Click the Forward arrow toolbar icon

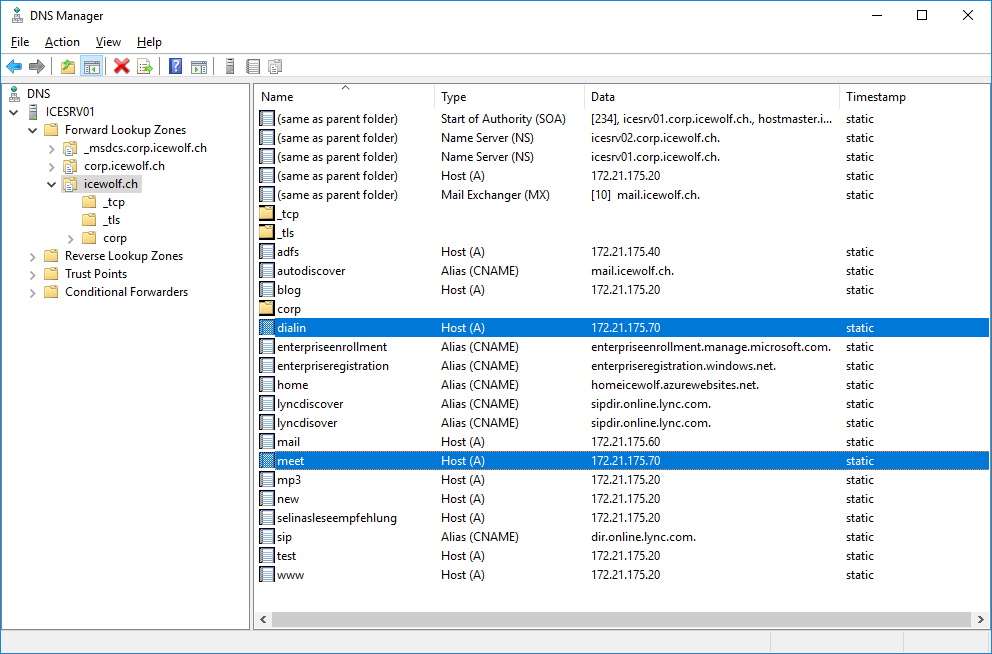point(37,66)
